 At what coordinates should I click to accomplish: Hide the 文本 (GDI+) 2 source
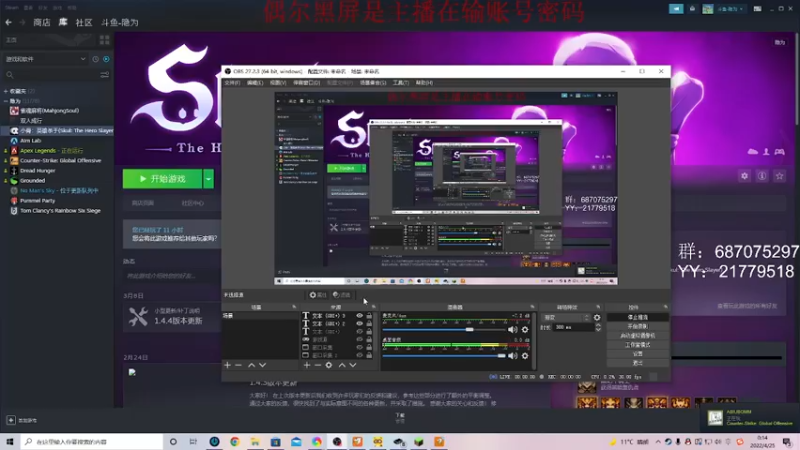tap(360, 323)
